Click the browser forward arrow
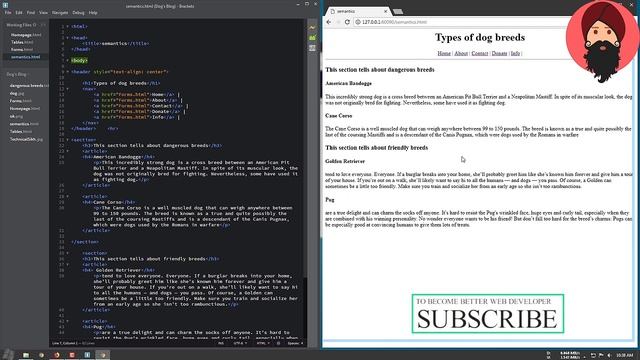Image resolution: width=640 pixels, height=360 pixels. pos(338,22)
